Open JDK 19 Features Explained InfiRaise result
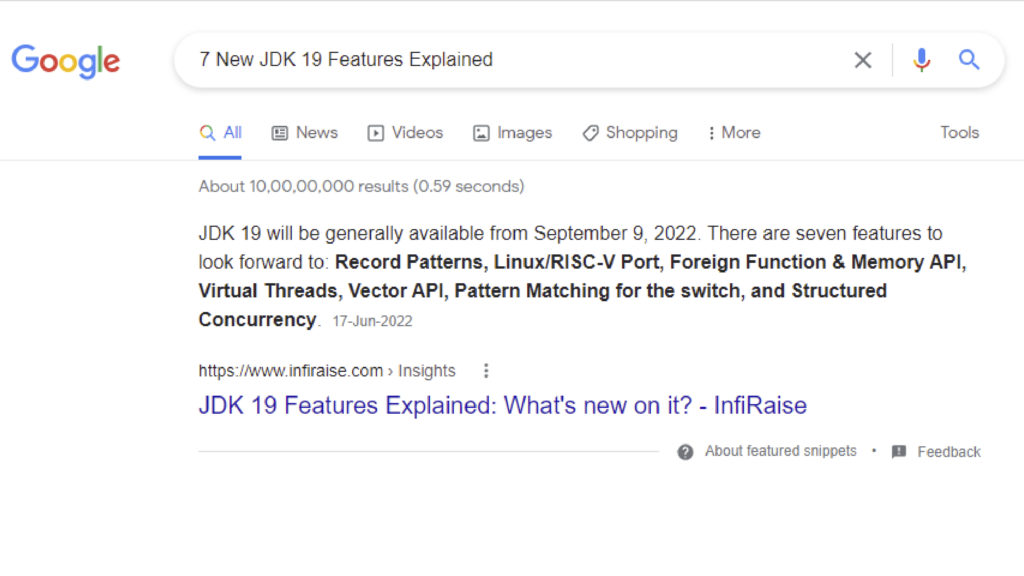The width and height of the screenshot is (1024, 576). point(503,406)
